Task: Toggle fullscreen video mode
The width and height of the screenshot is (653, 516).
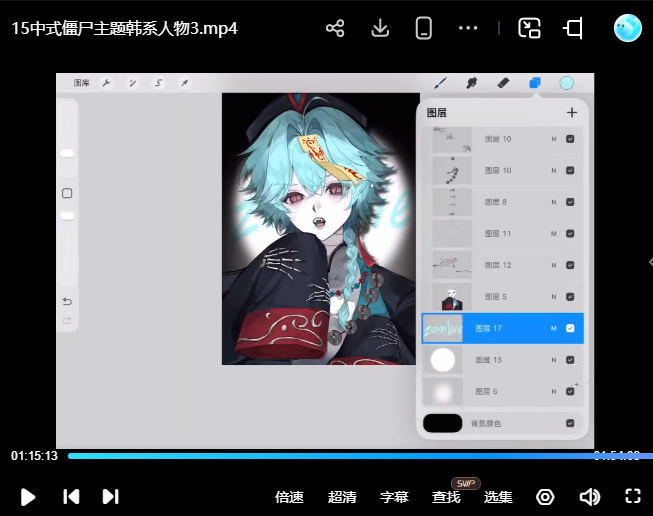Action: [632, 496]
